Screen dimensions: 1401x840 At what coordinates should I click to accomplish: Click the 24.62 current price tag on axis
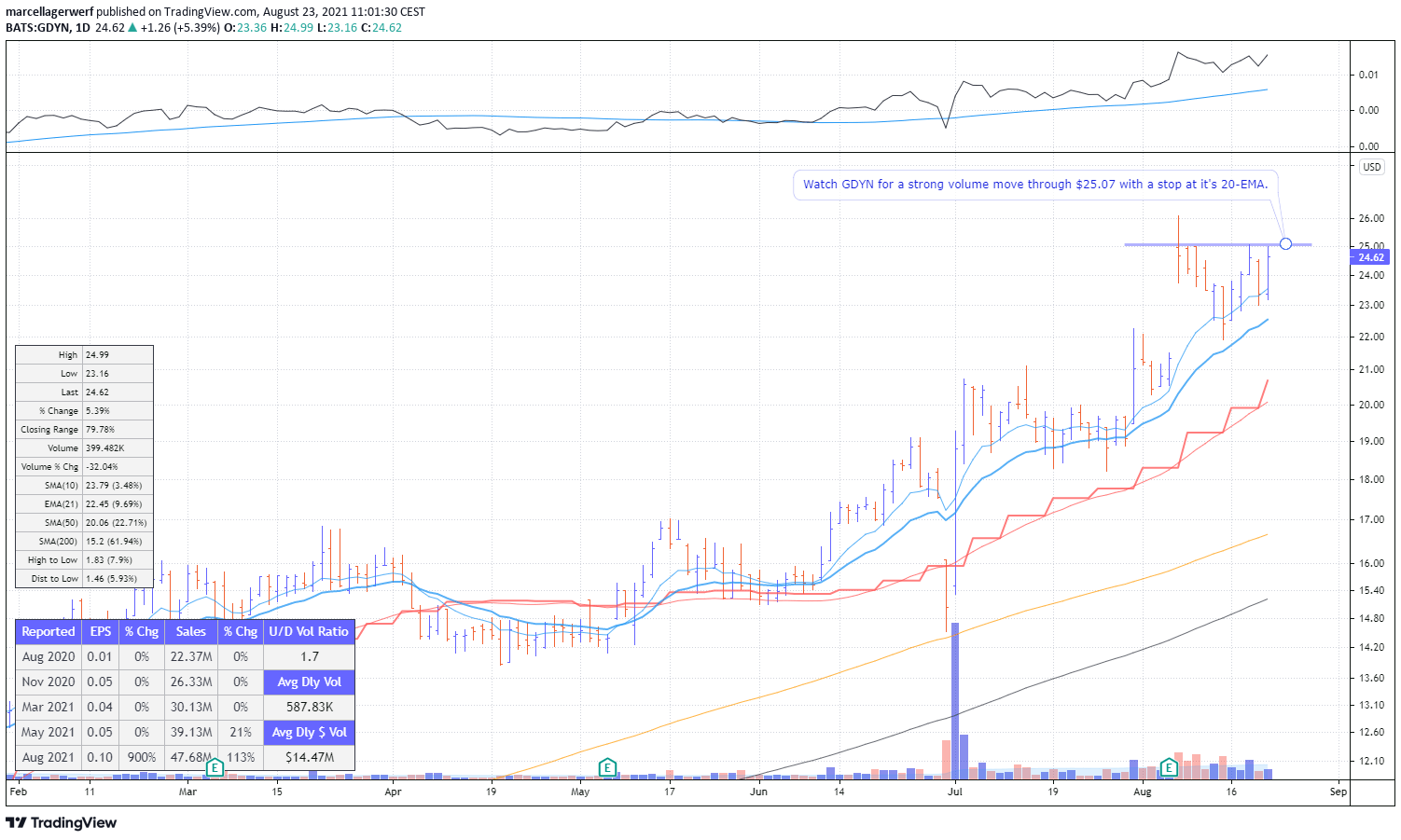(x=1371, y=257)
